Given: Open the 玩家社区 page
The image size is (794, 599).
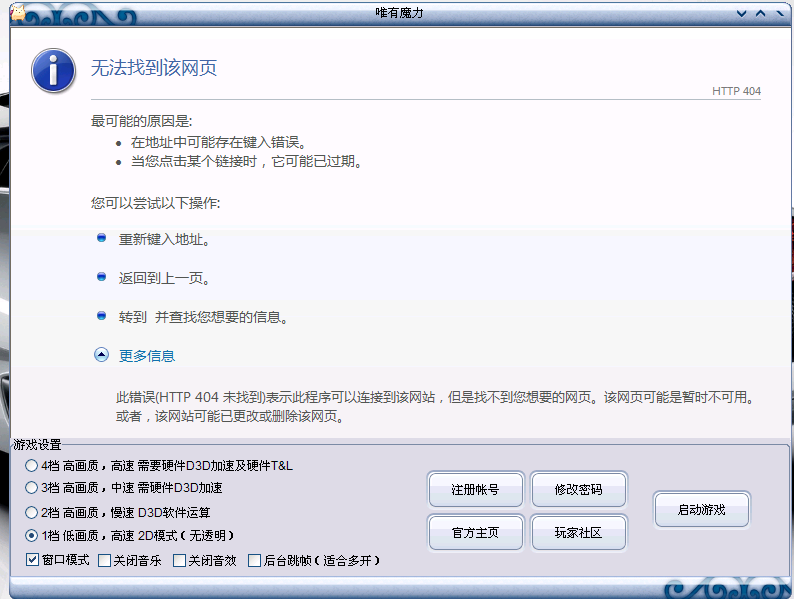Looking at the screenshot, I should (579, 532).
